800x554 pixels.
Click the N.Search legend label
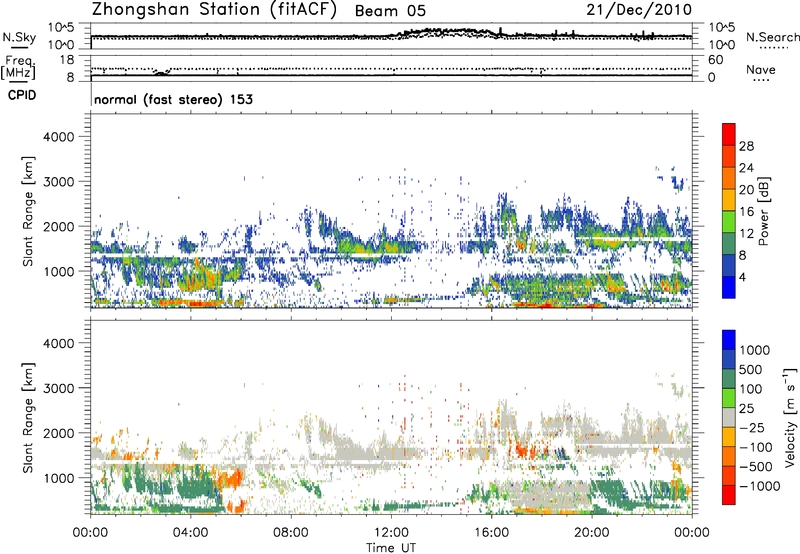(772, 37)
